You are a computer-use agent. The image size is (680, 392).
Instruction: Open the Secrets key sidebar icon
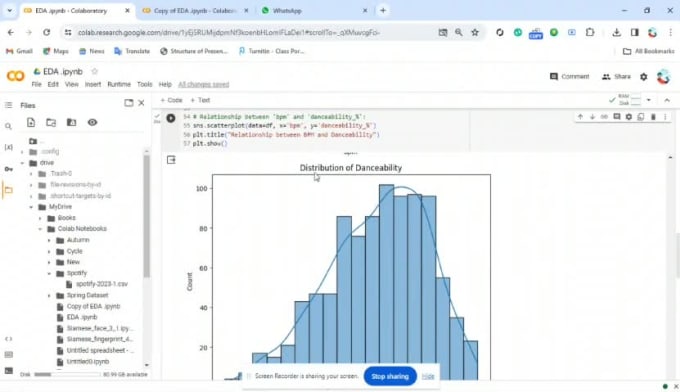coord(8,169)
